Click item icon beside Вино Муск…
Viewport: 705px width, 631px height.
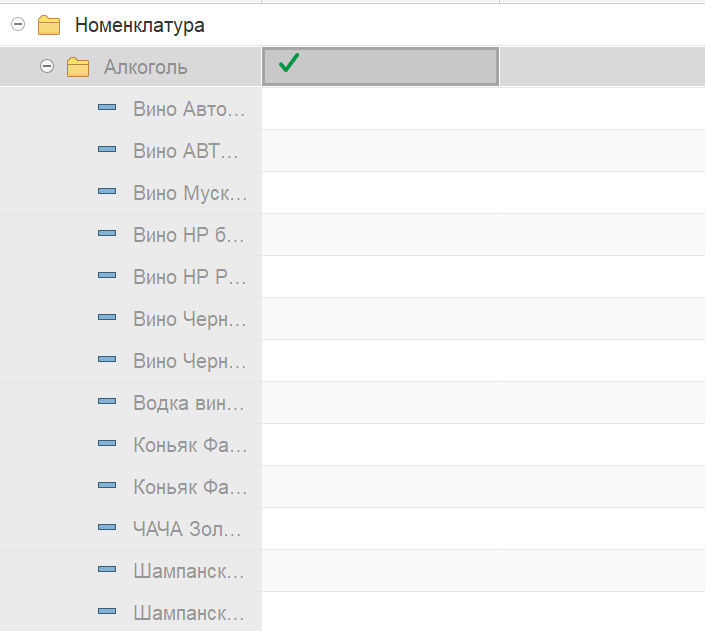click(107, 191)
